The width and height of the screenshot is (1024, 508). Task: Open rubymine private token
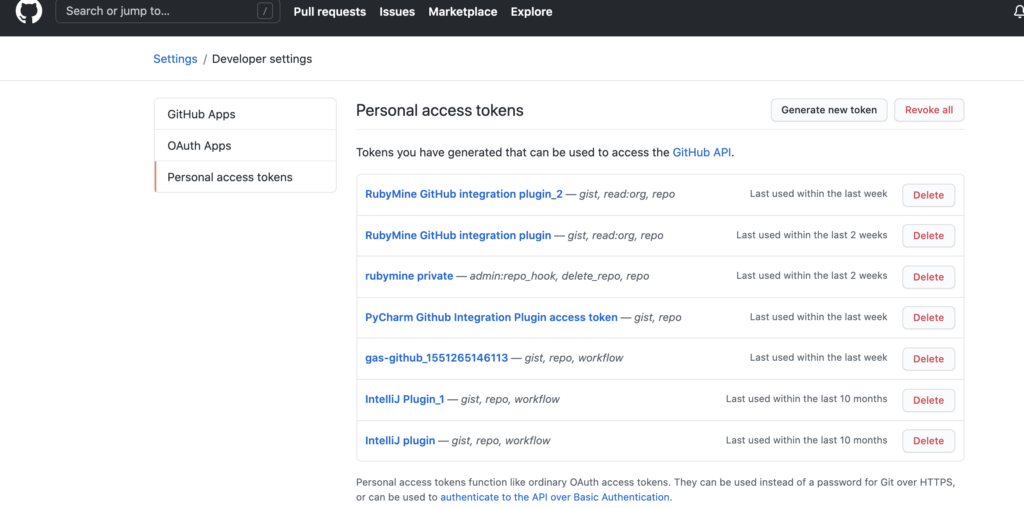pos(409,276)
